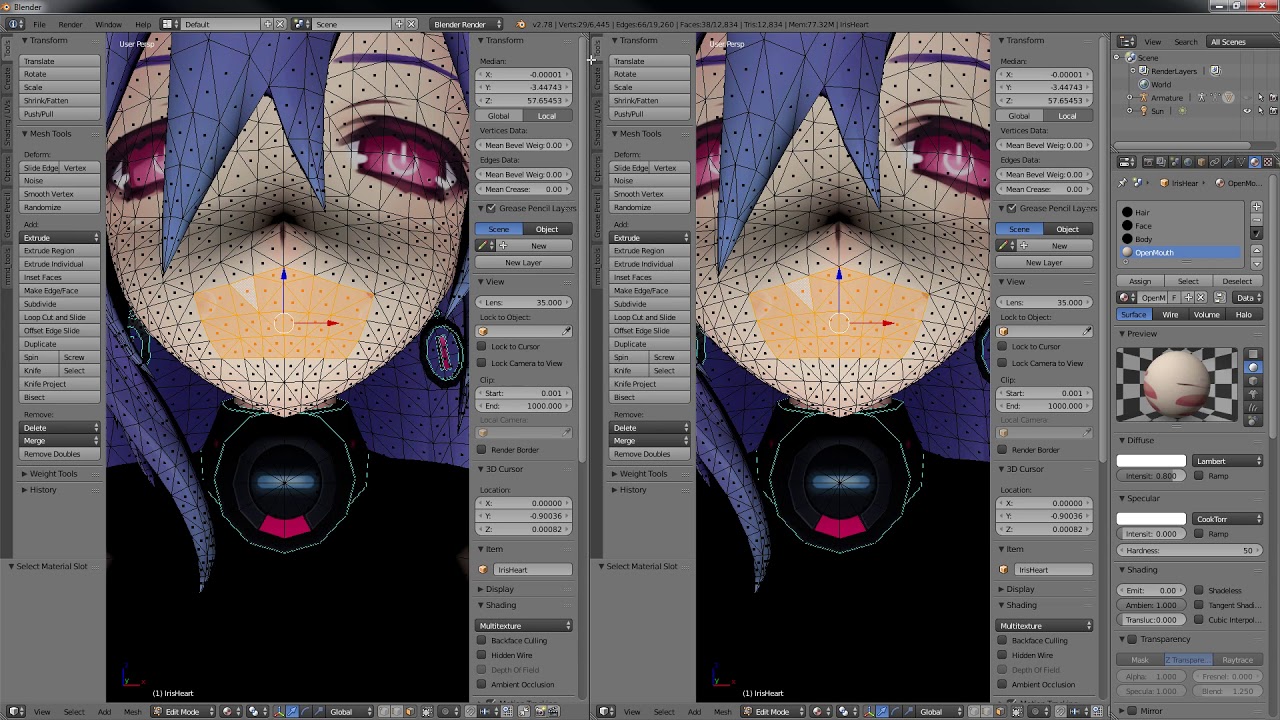Viewport: 1280px width, 720px height.
Task: Open Blender Render engine dropdown
Action: point(466,24)
